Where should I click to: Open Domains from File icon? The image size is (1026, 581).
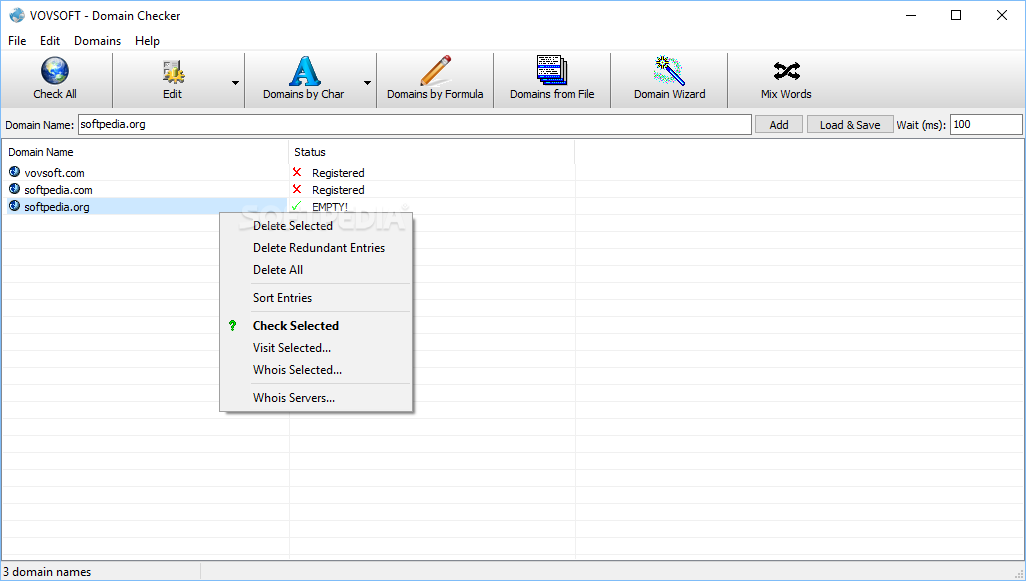[552, 71]
